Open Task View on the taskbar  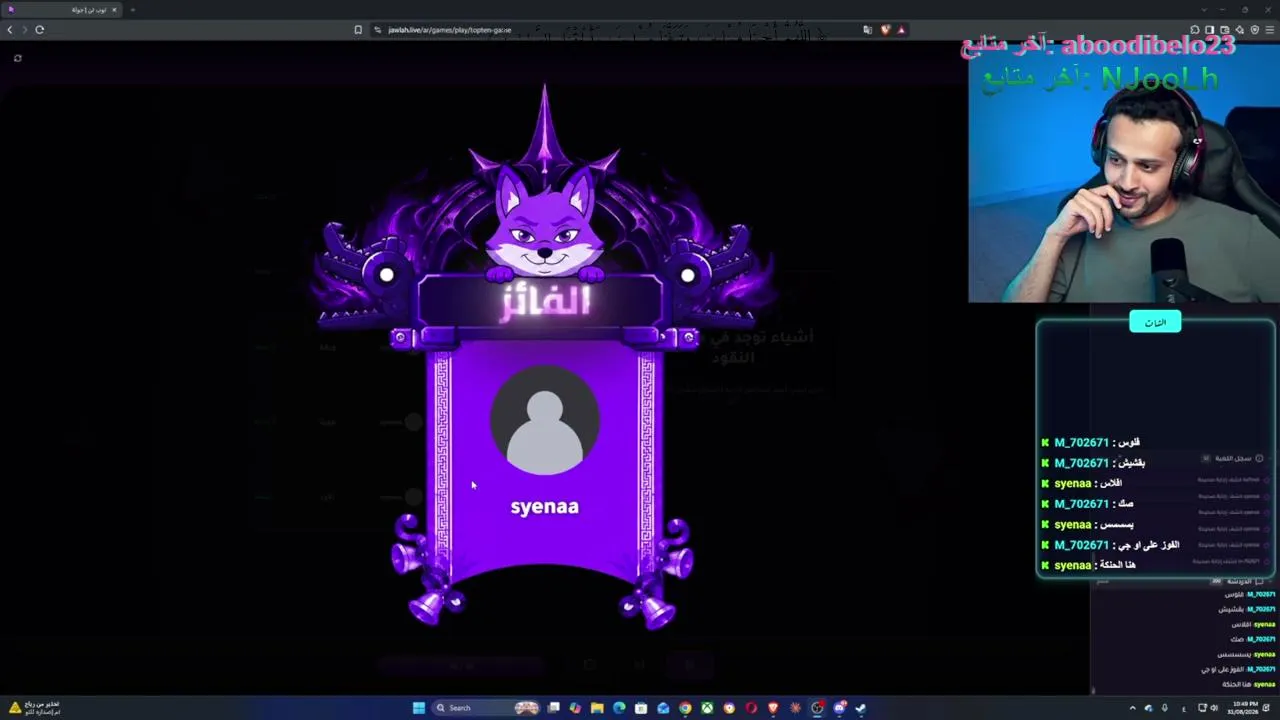click(x=553, y=708)
